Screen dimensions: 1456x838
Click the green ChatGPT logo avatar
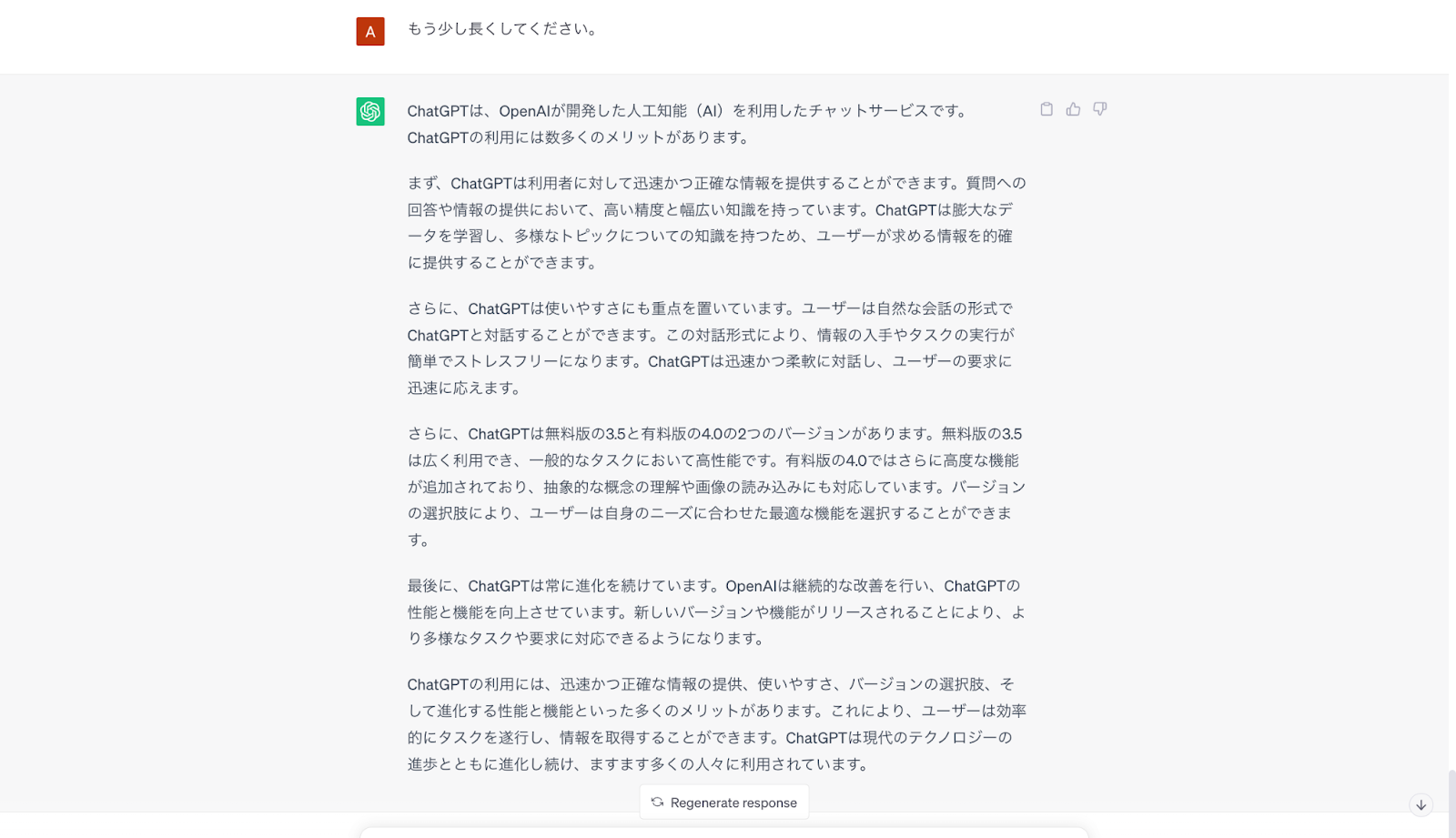pos(370,111)
